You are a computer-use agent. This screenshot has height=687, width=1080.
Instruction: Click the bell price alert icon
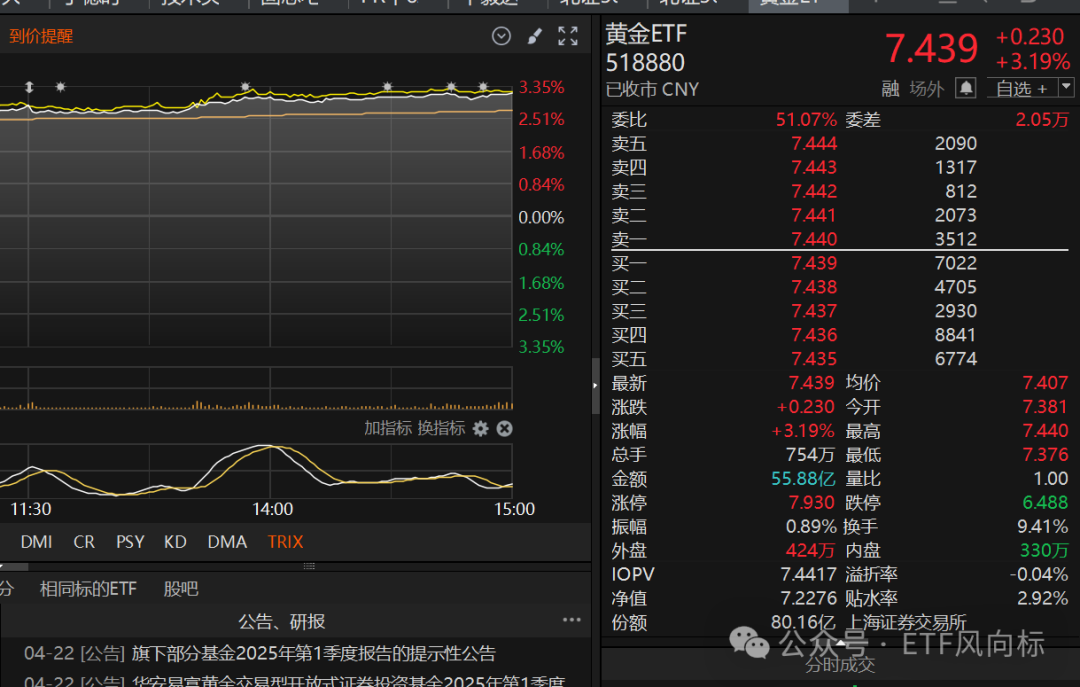click(x=965, y=88)
